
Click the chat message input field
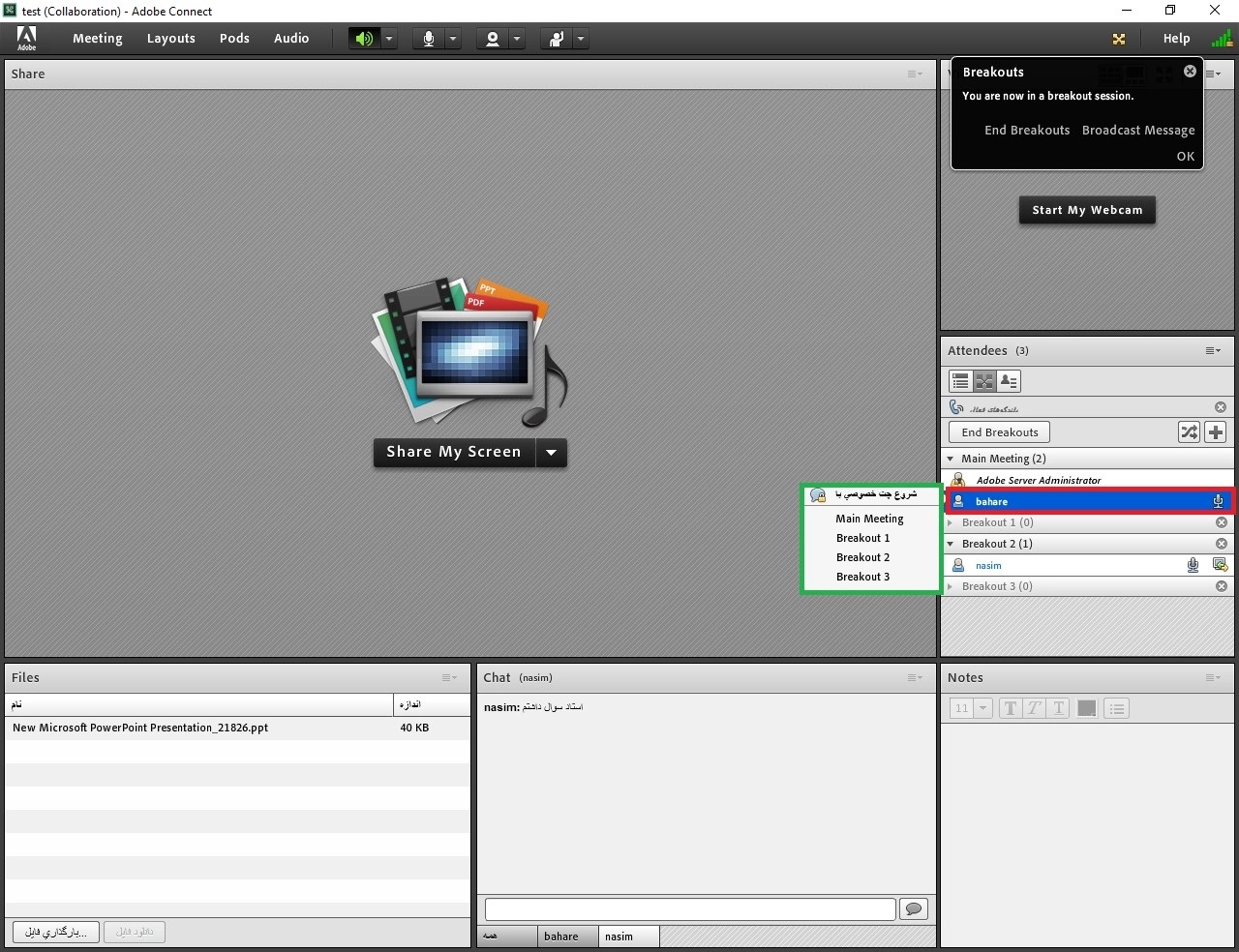(x=690, y=909)
